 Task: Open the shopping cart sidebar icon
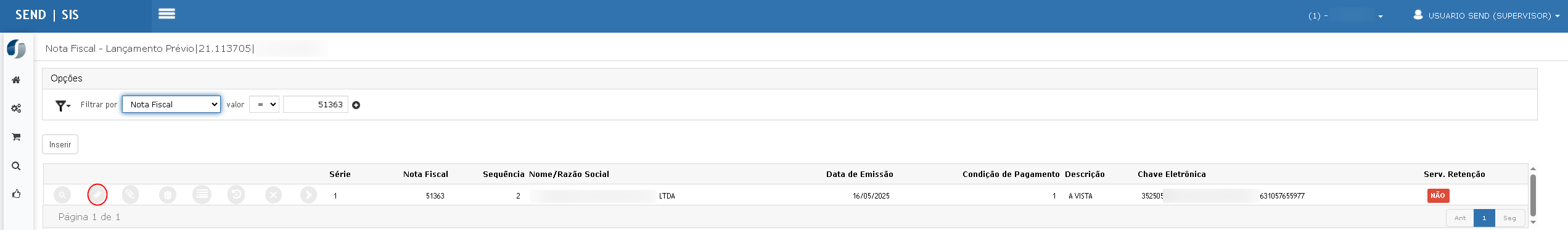16,137
